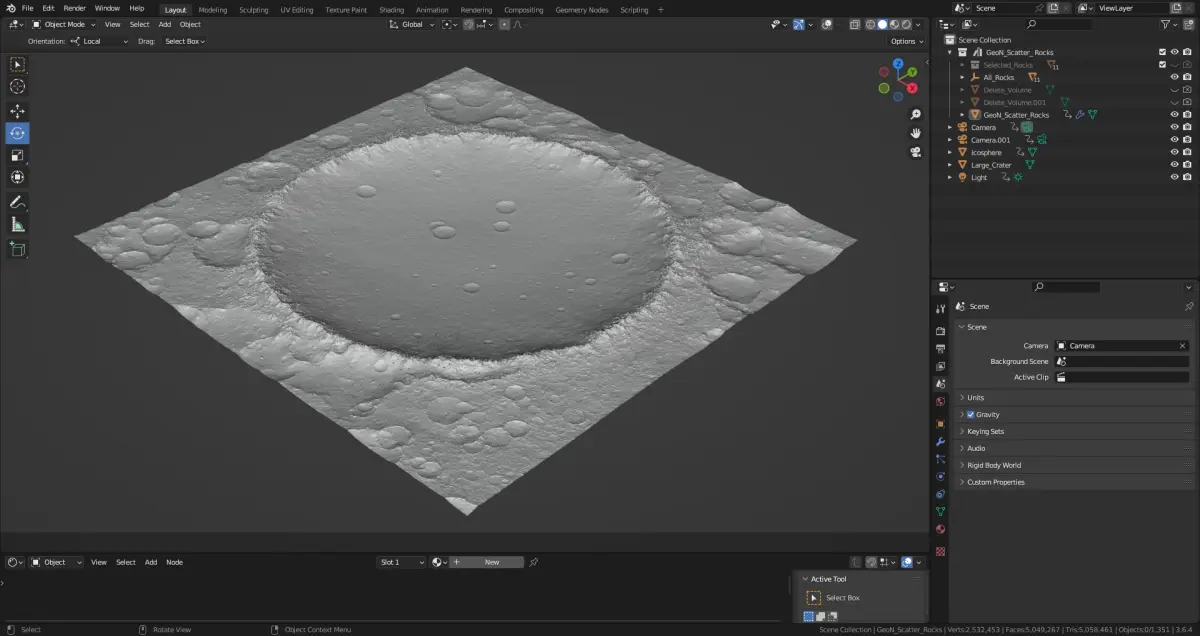Toggle visibility of the Light object
The height and width of the screenshot is (636, 1200).
[1174, 177]
